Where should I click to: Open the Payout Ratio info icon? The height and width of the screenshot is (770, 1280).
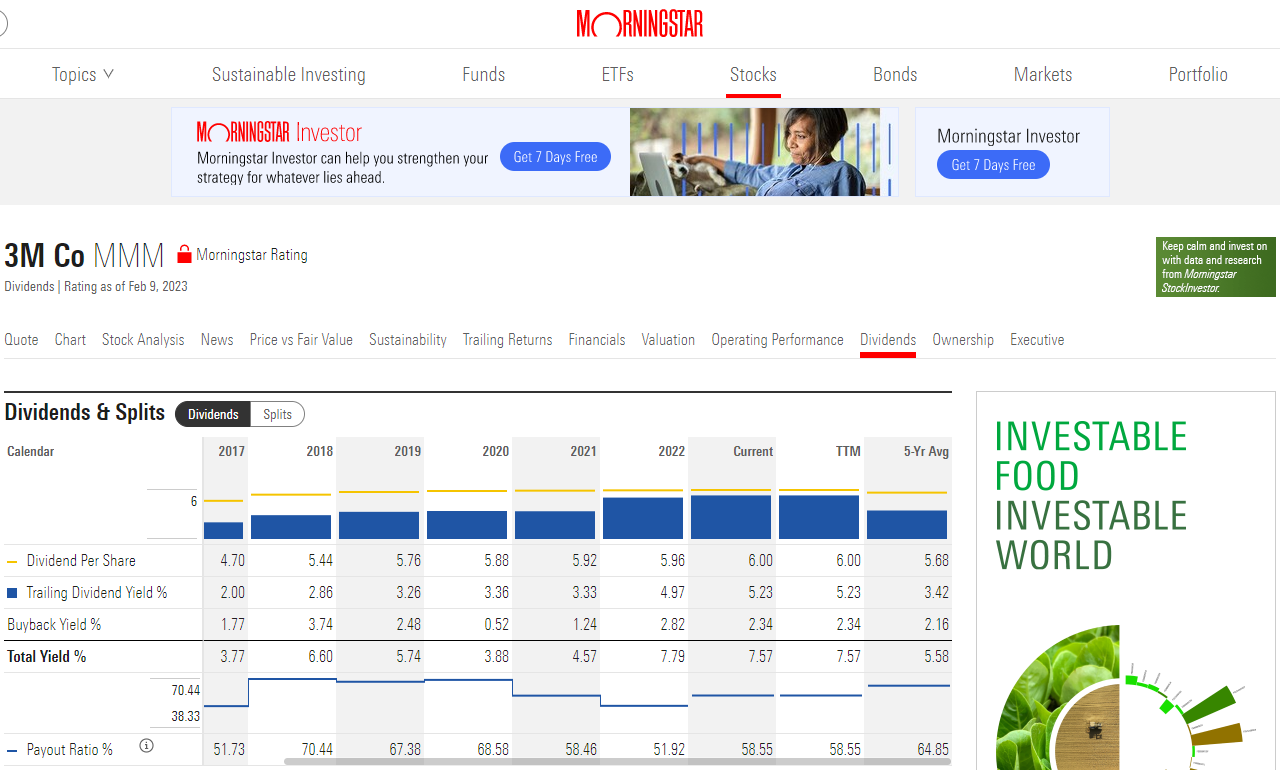146,746
